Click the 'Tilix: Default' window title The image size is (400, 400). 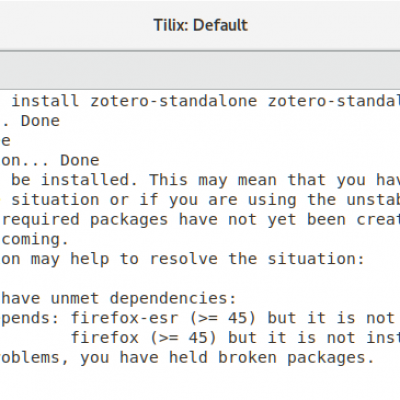tap(201, 25)
